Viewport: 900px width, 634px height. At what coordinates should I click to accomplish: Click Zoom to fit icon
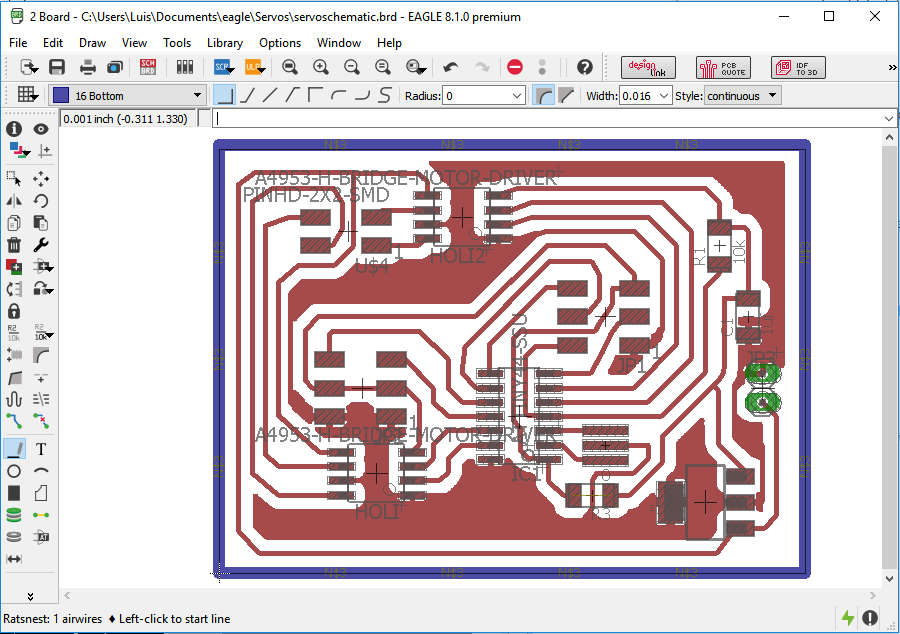[x=290, y=67]
